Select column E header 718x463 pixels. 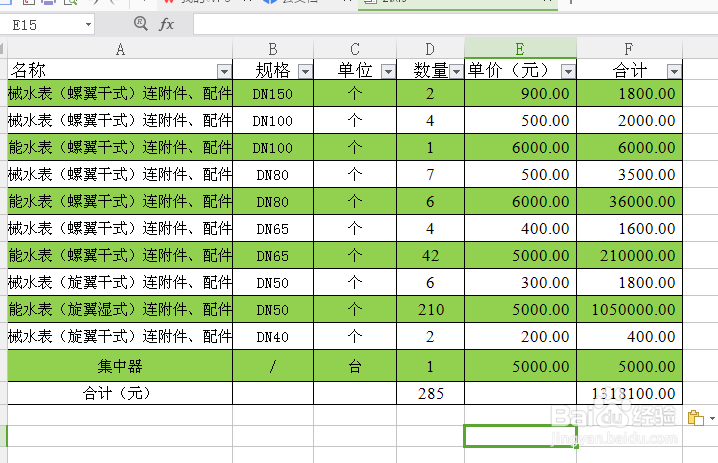(520, 49)
